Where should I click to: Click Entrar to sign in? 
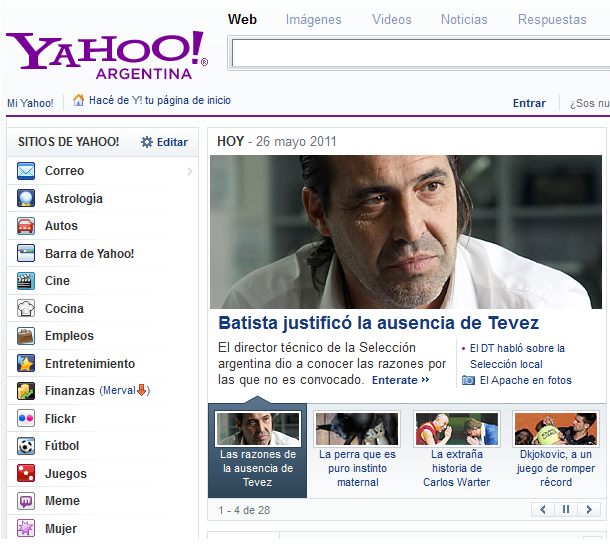click(529, 103)
